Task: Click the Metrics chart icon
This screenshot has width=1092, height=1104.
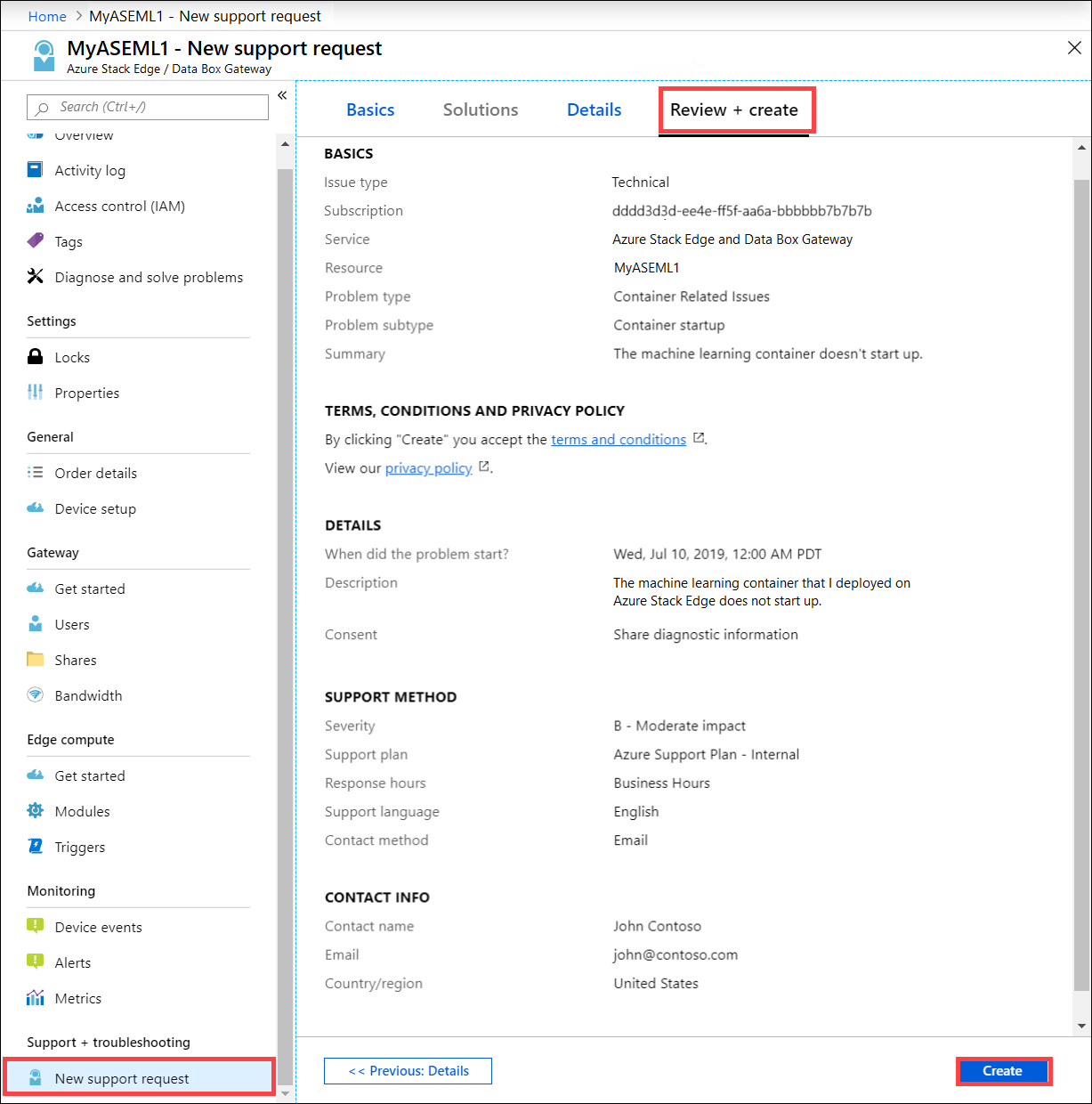Action: pos(35,997)
